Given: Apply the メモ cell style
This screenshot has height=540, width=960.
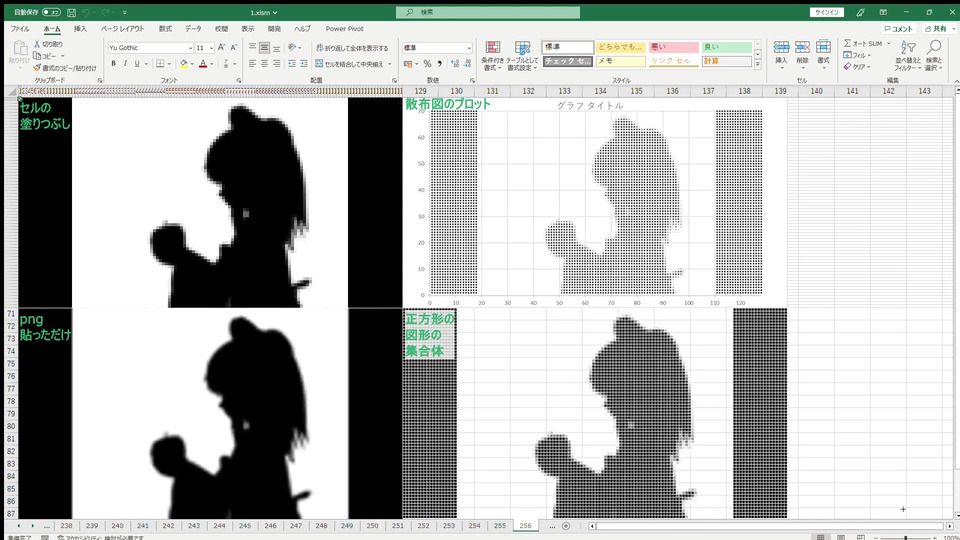Looking at the screenshot, I should click(620, 61).
